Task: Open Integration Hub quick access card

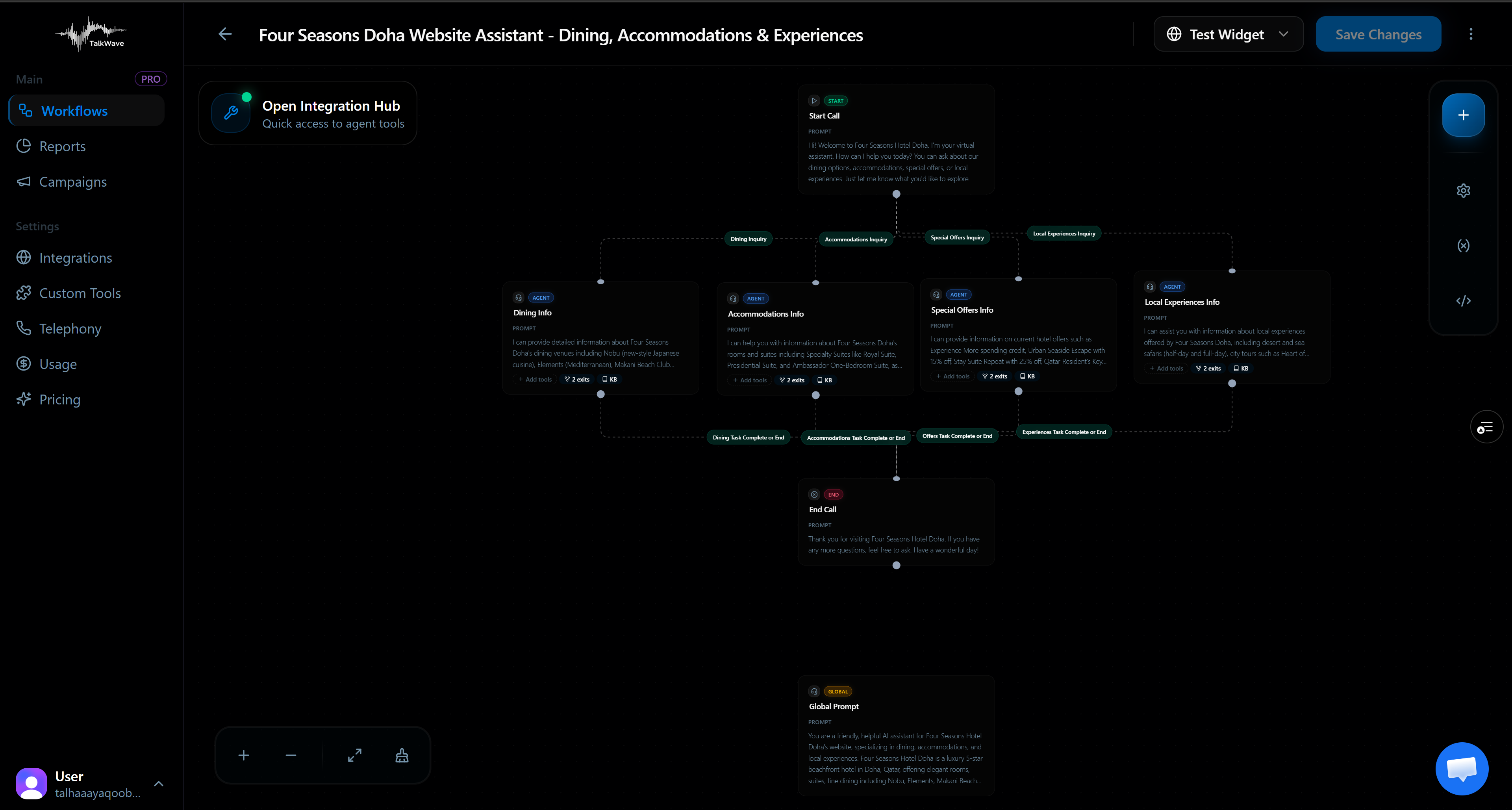Action: click(308, 113)
